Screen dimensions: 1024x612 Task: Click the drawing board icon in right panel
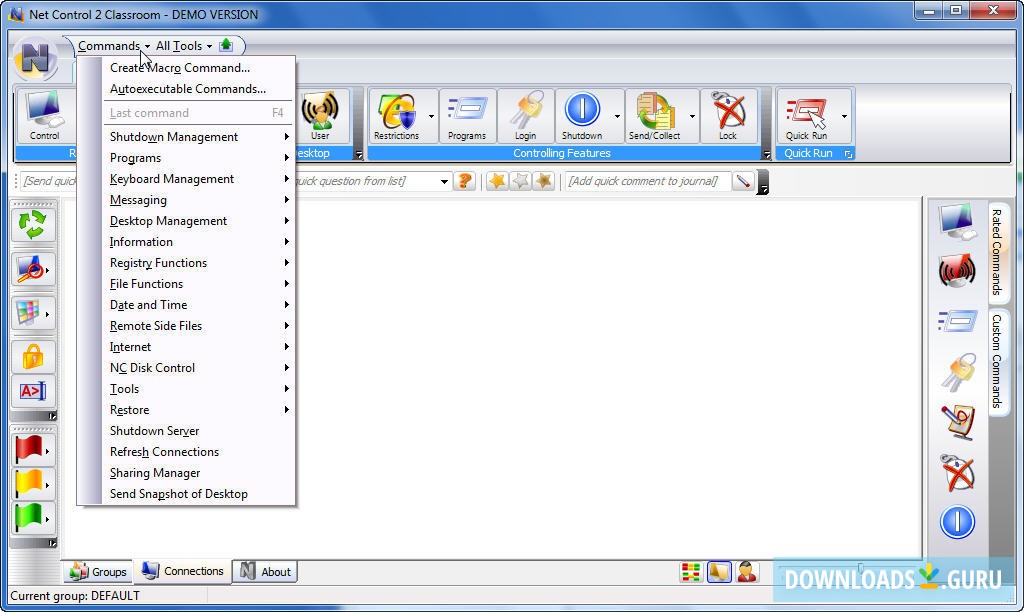958,422
